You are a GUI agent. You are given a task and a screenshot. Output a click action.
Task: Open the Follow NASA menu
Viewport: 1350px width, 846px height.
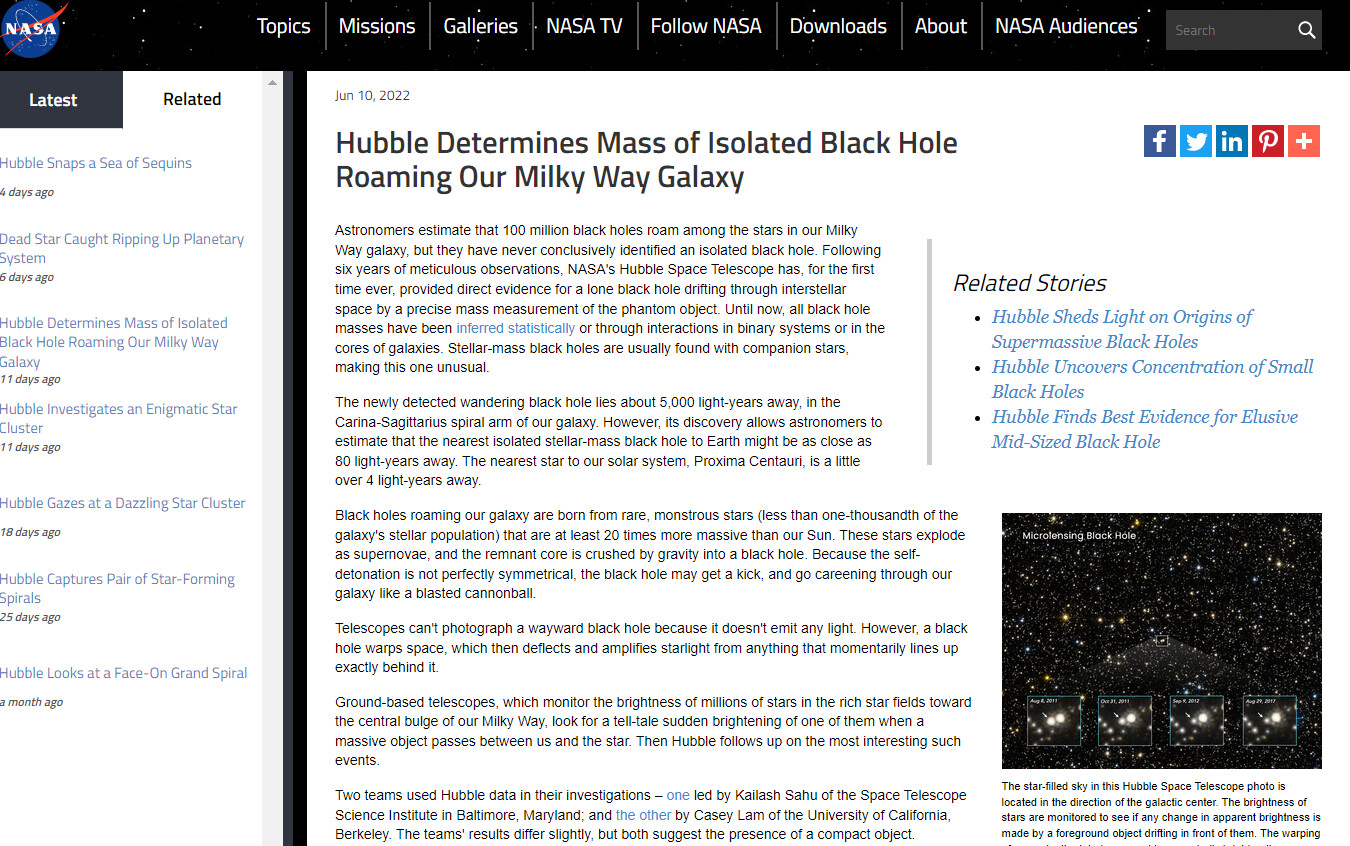pyautogui.click(x=706, y=26)
